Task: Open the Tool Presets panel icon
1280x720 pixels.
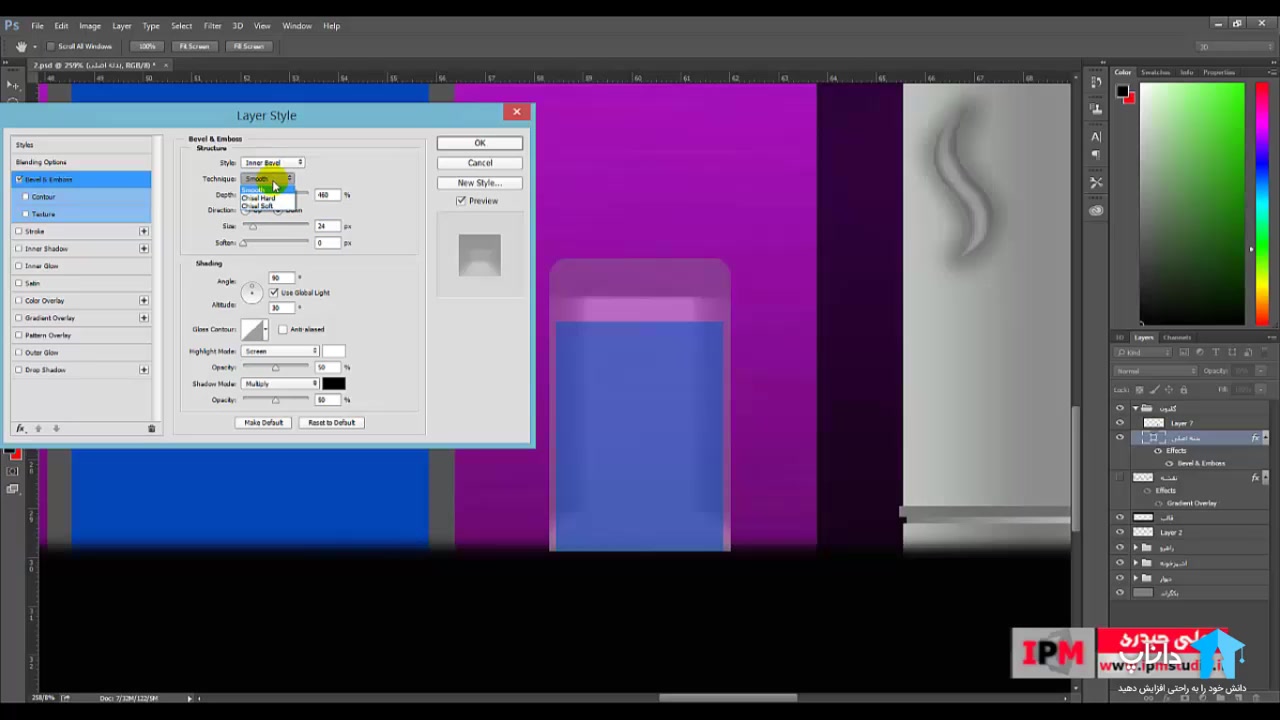Action: click(x=1096, y=183)
